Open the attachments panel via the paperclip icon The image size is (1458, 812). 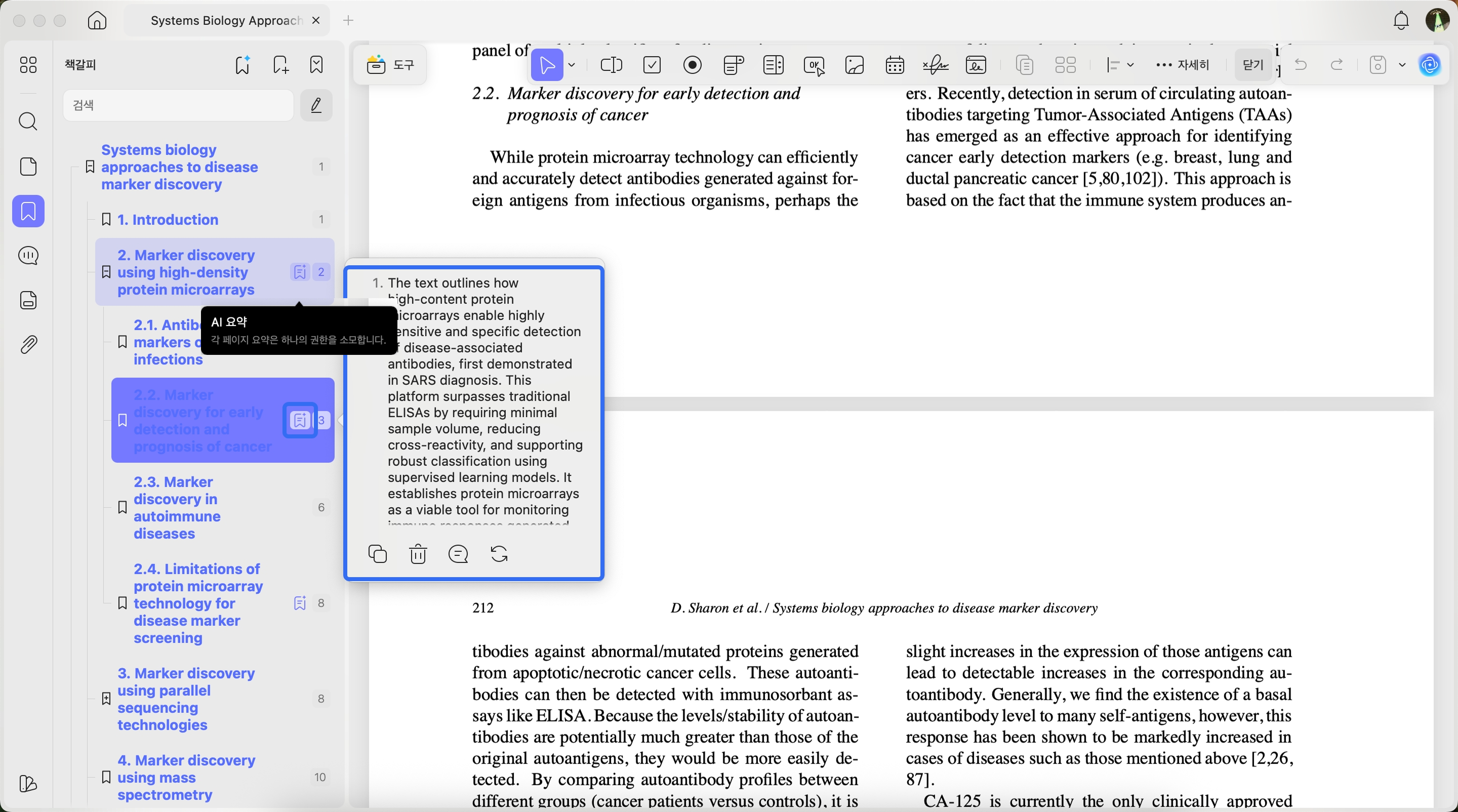(x=28, y=345)
